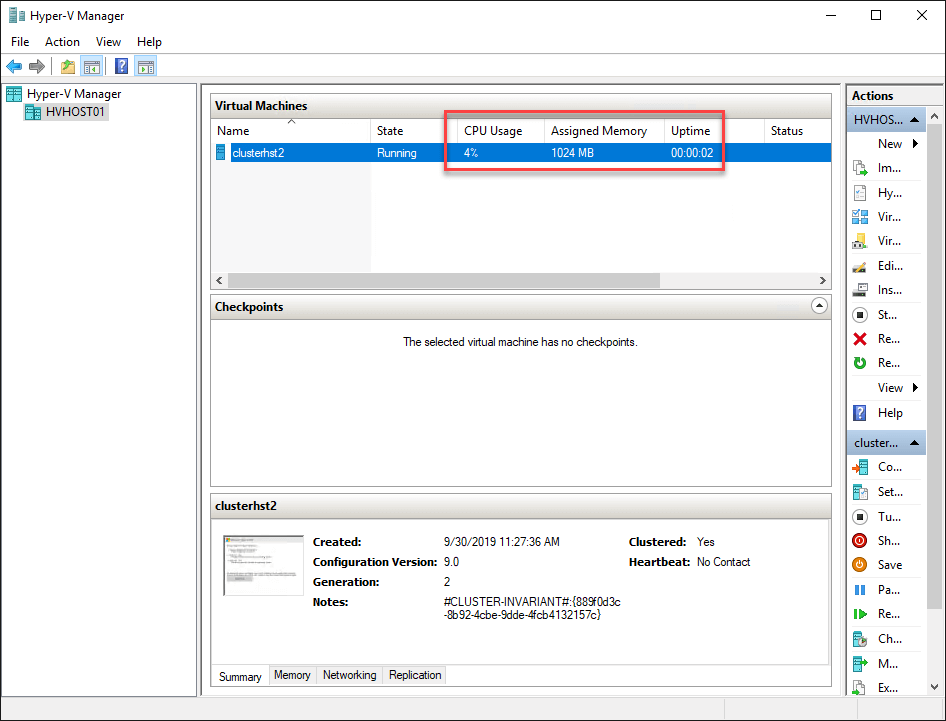Click the Turn Off icon for clusterhst2
This screenshot has width=946, height=721.
click(860, 517)
